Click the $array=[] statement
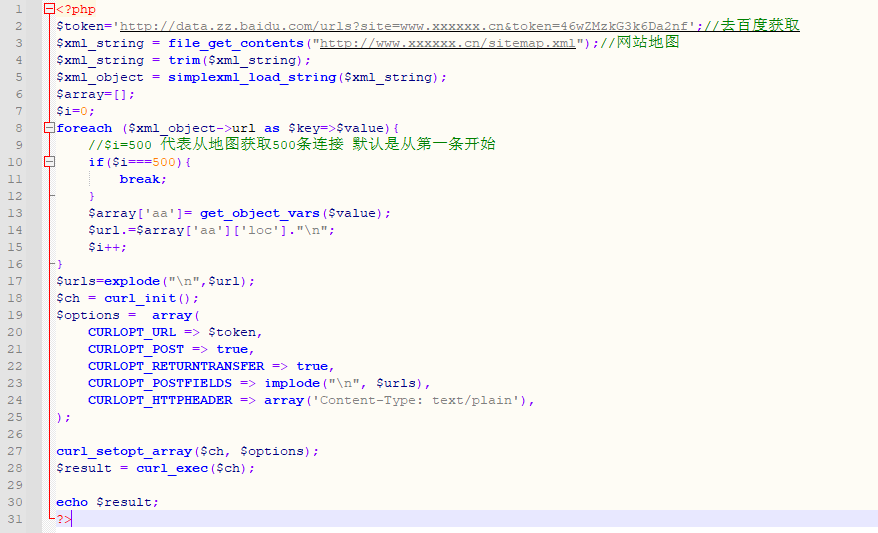Image resolution: width=878 pixels, height=533 pixels. (96, 94)
